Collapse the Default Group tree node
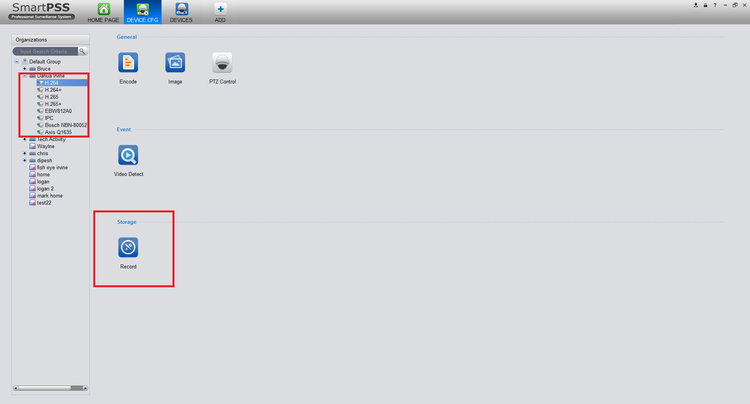The width and height of the screenshot is (750, 404). [x=17, y=62]
